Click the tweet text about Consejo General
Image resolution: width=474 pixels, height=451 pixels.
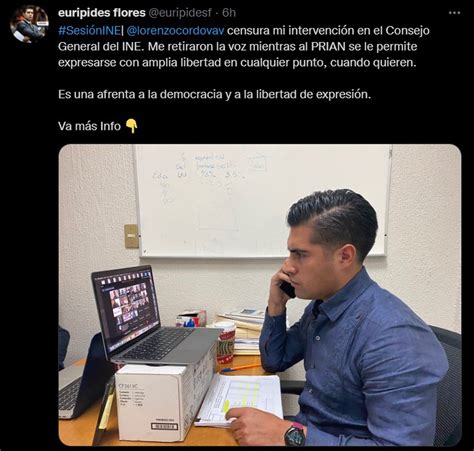(x=244, y=46)
